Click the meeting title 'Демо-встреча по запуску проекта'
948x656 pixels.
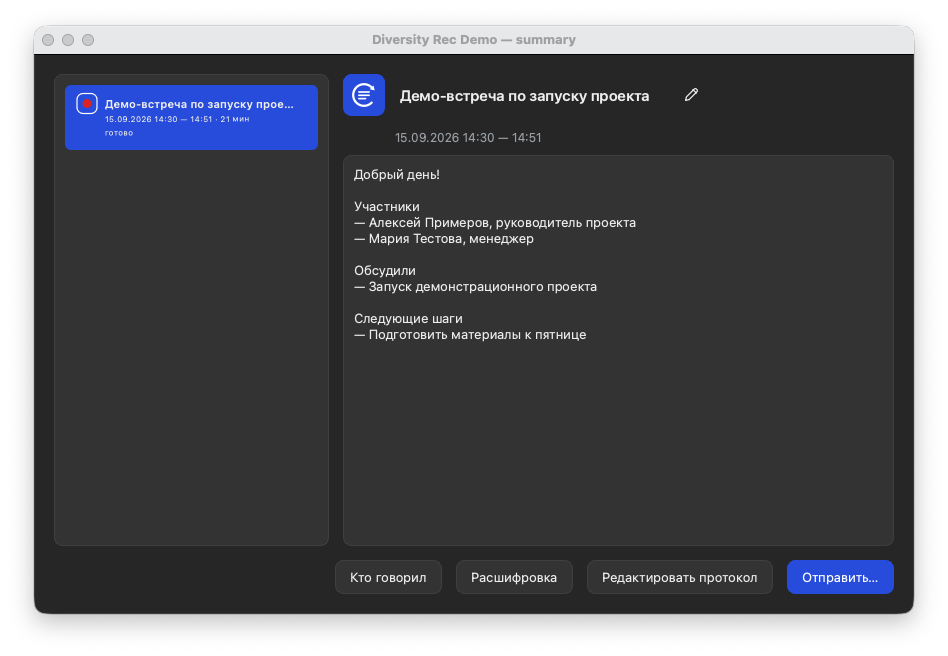coord(524,96)
